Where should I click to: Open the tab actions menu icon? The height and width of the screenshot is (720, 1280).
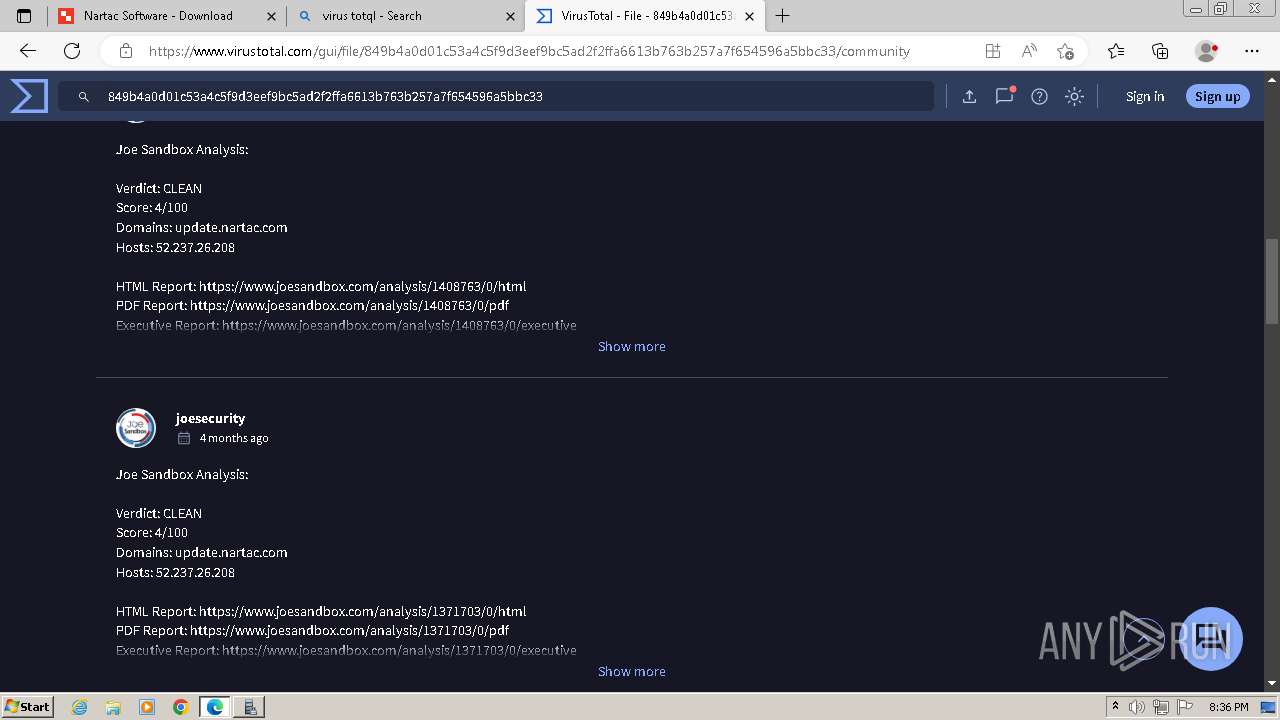coord(24,16)
